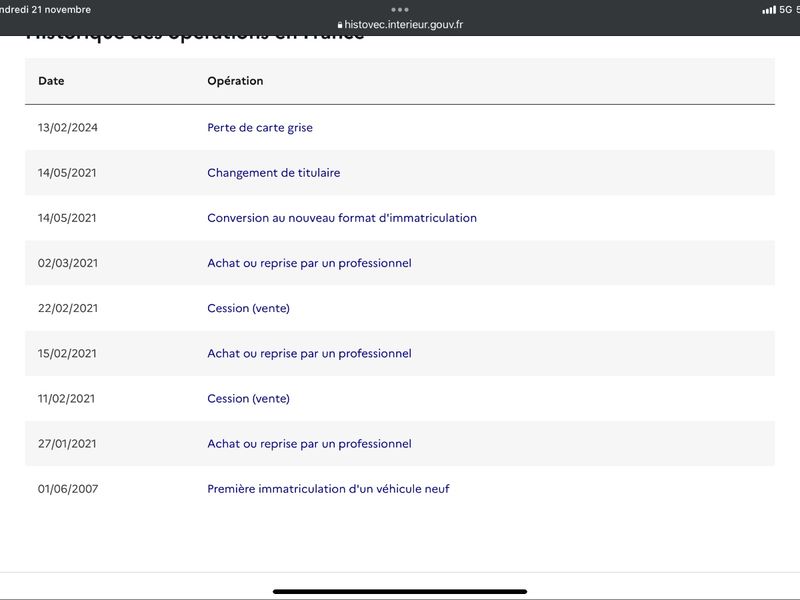Open the 'Changement de titulaire' entry
Image resolution: width=800 pixels, height=600 pixels.
[x=273, y=173]
